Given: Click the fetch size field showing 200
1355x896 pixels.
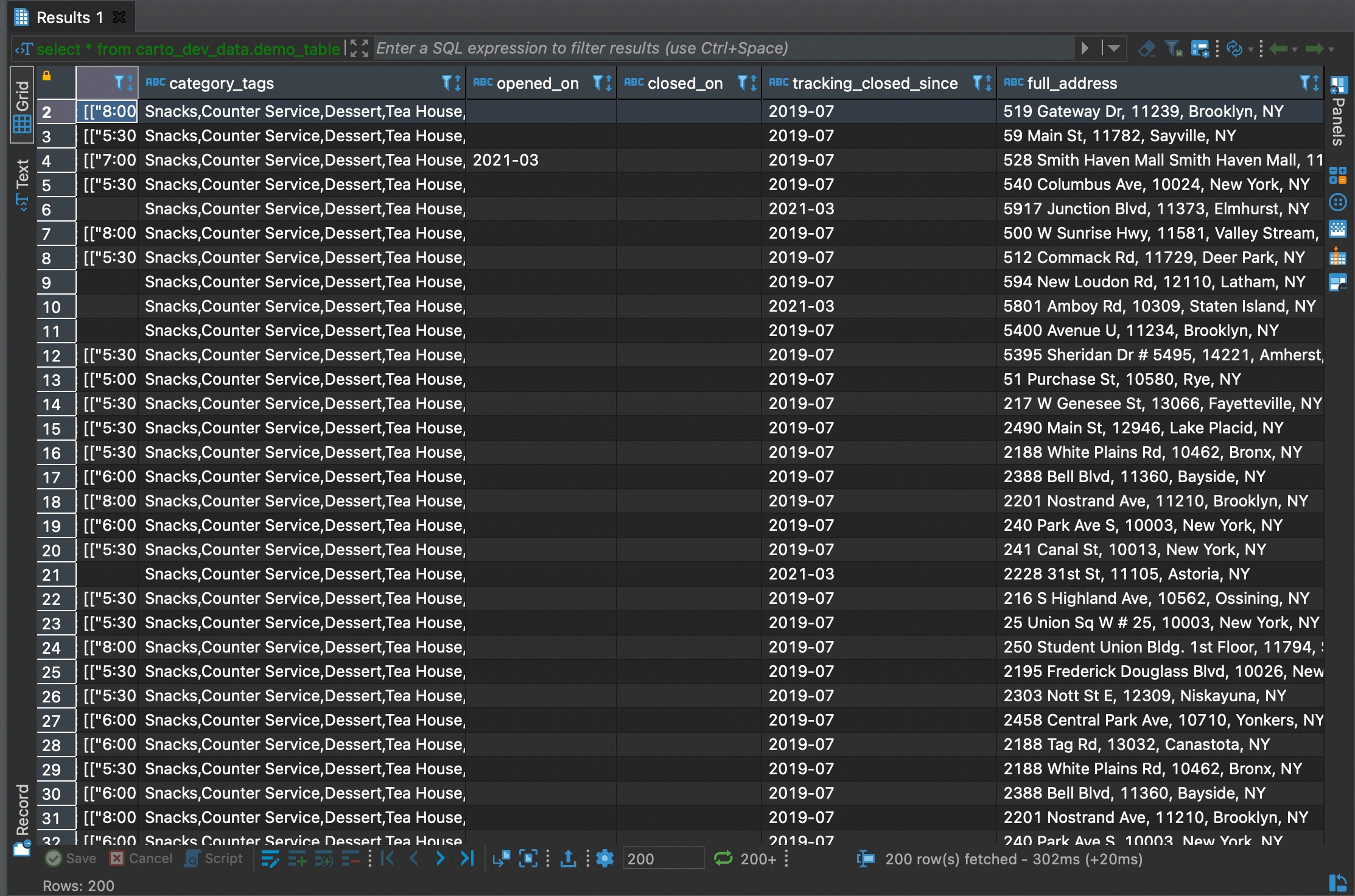Looking at the screenshot, I should (662, 859).
